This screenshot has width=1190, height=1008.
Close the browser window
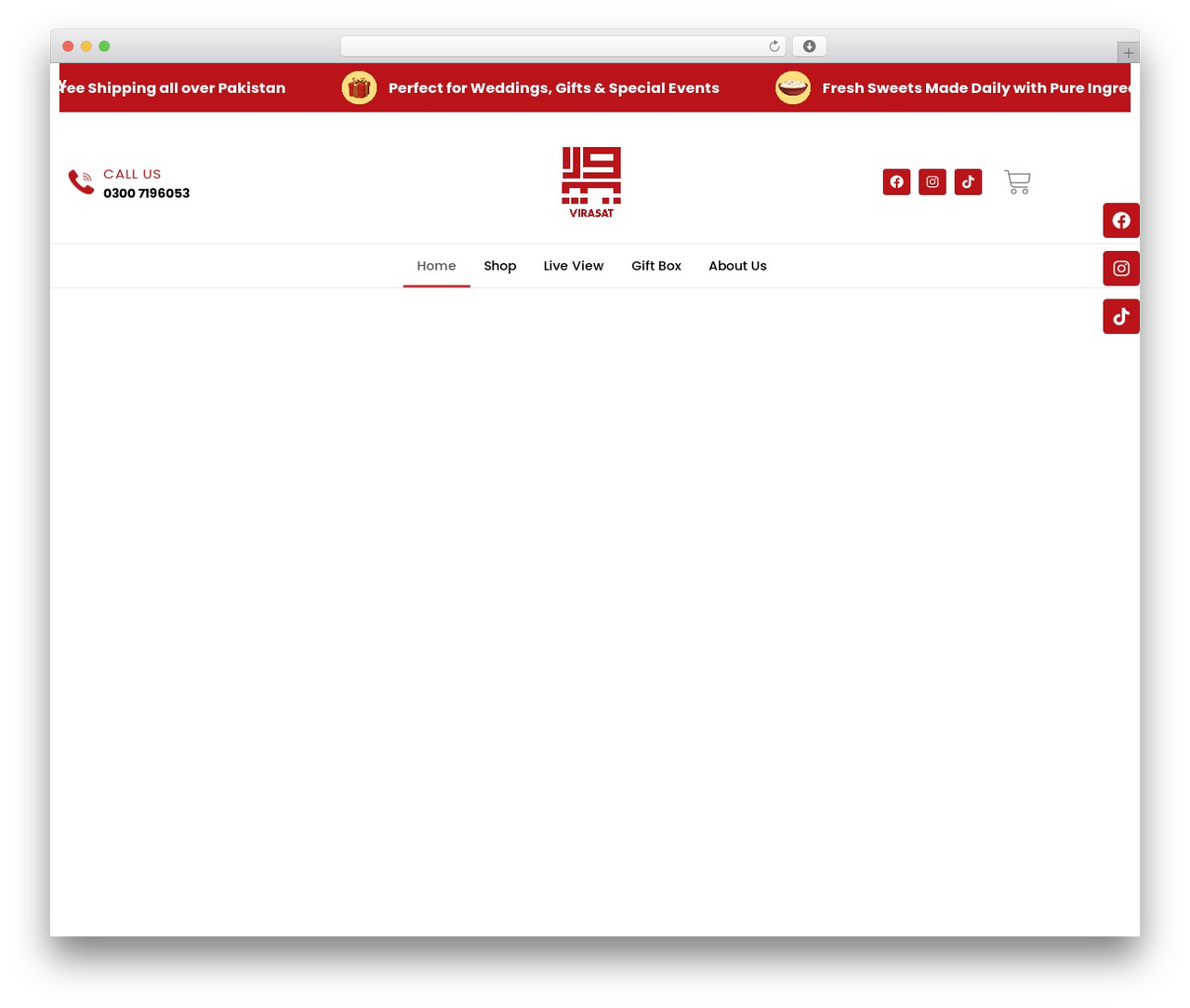[x=68, y=46]
